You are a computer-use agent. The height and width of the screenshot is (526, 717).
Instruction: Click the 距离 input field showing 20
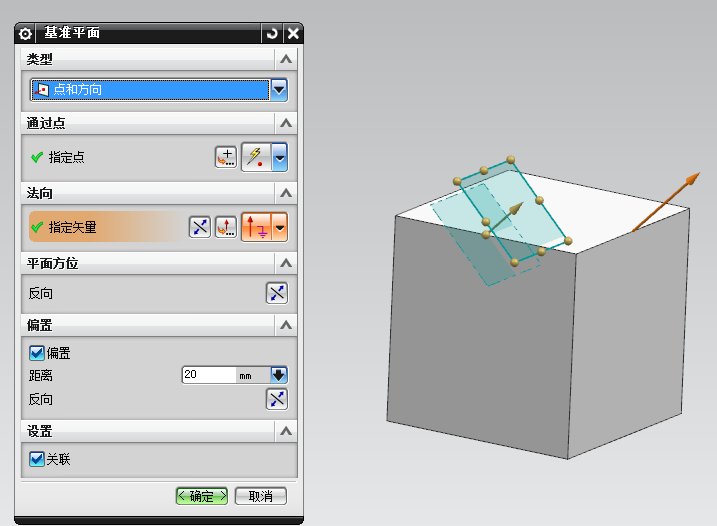[x=209, y=375]
